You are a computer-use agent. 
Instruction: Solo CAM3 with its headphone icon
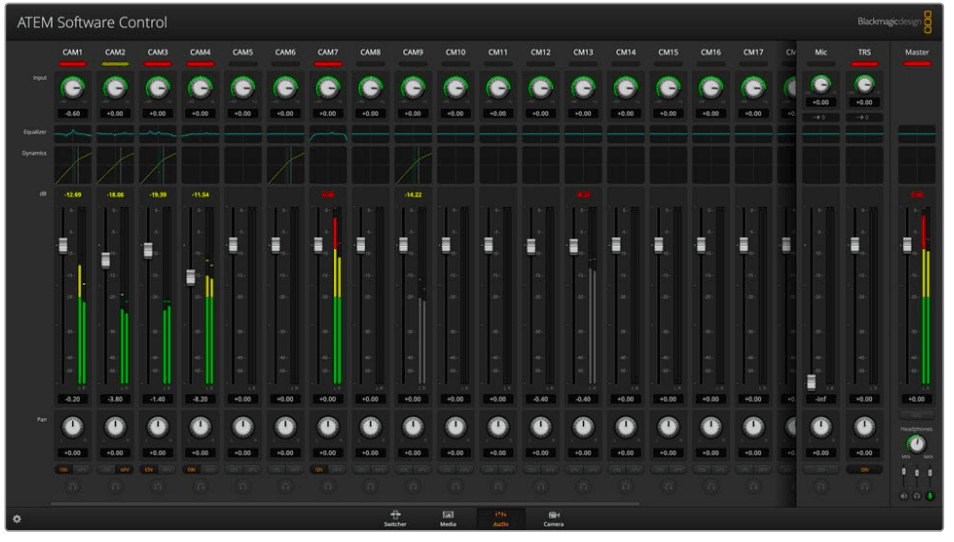click(158, 486)
